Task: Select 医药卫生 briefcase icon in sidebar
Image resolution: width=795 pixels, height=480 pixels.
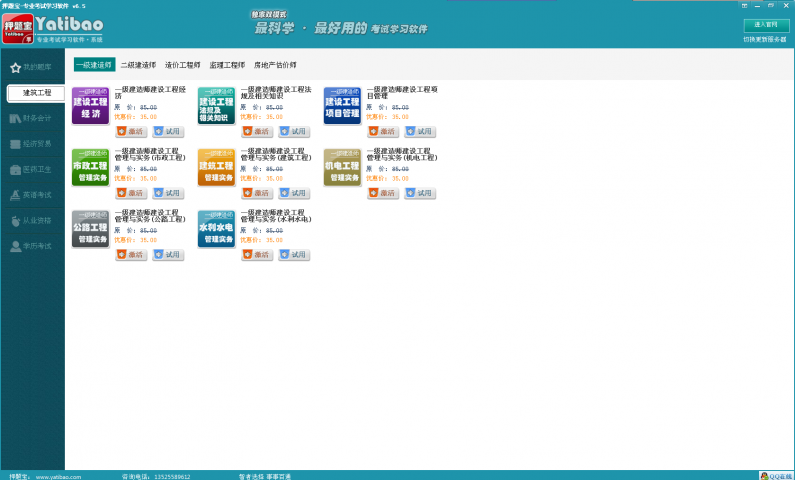Action: pyautogui.click(x=15, y=170)
